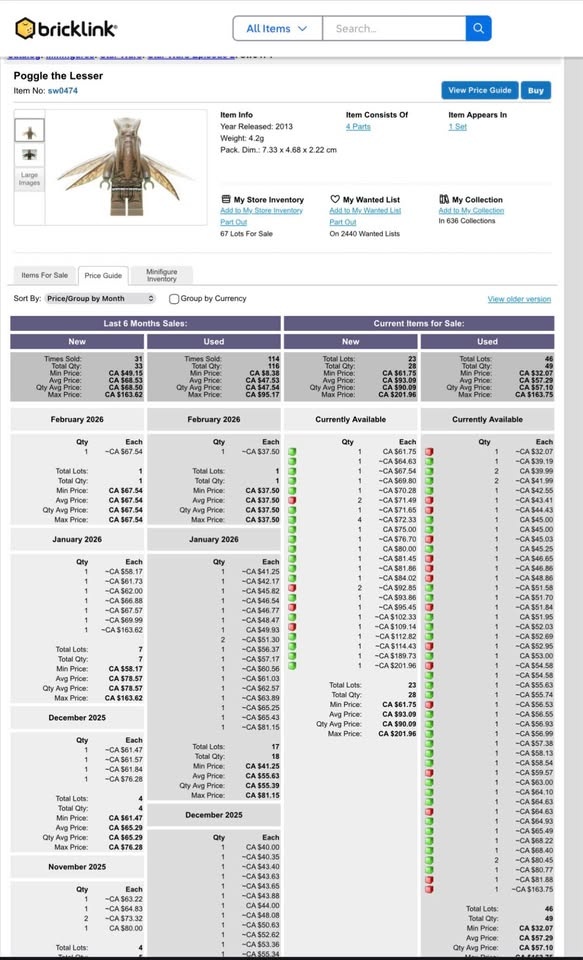Click green cube beside New ~CA $189.73 listing
The image size is (583, 960).
[292, 656]
